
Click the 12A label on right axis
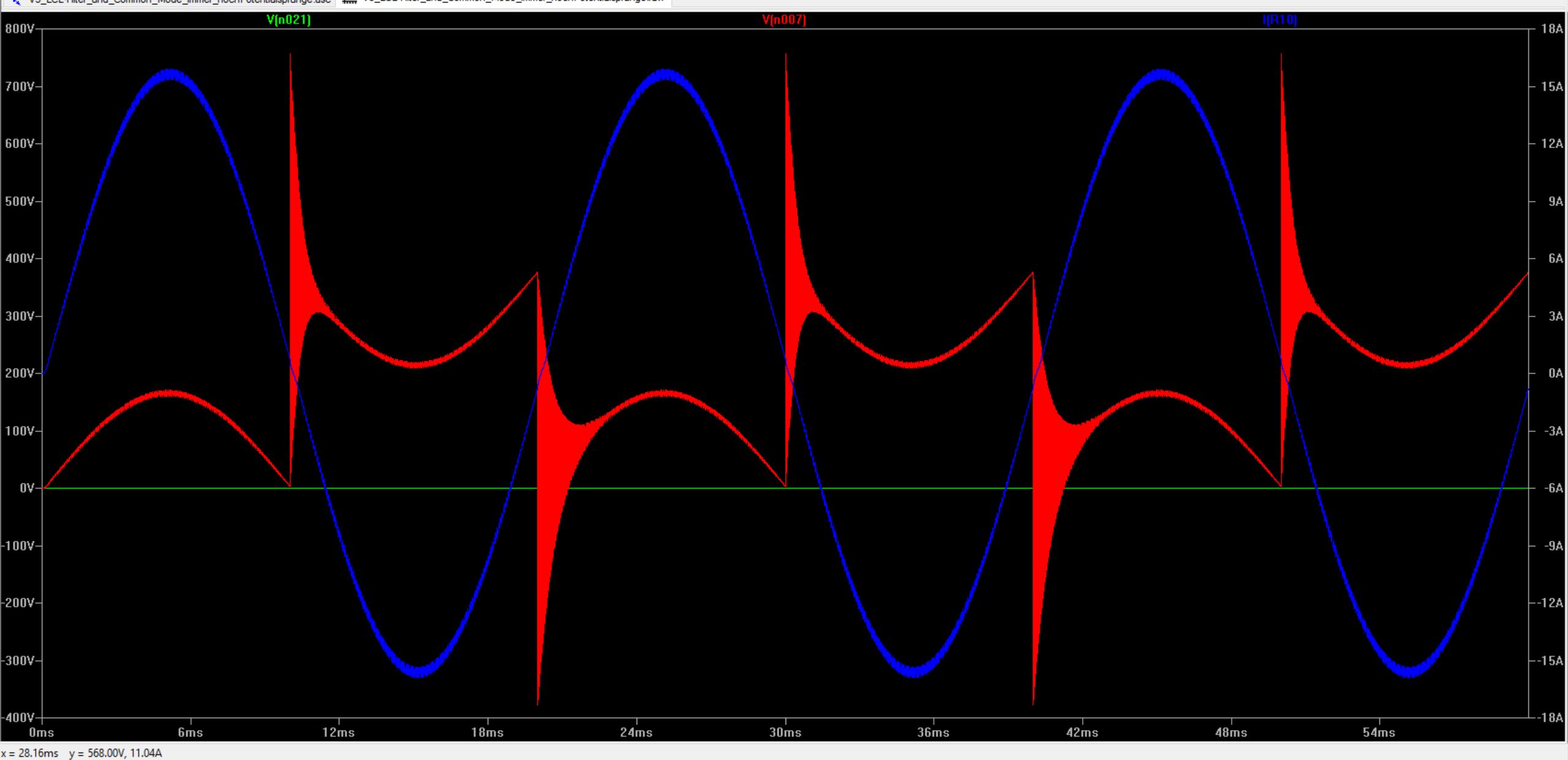point(1552,144)
